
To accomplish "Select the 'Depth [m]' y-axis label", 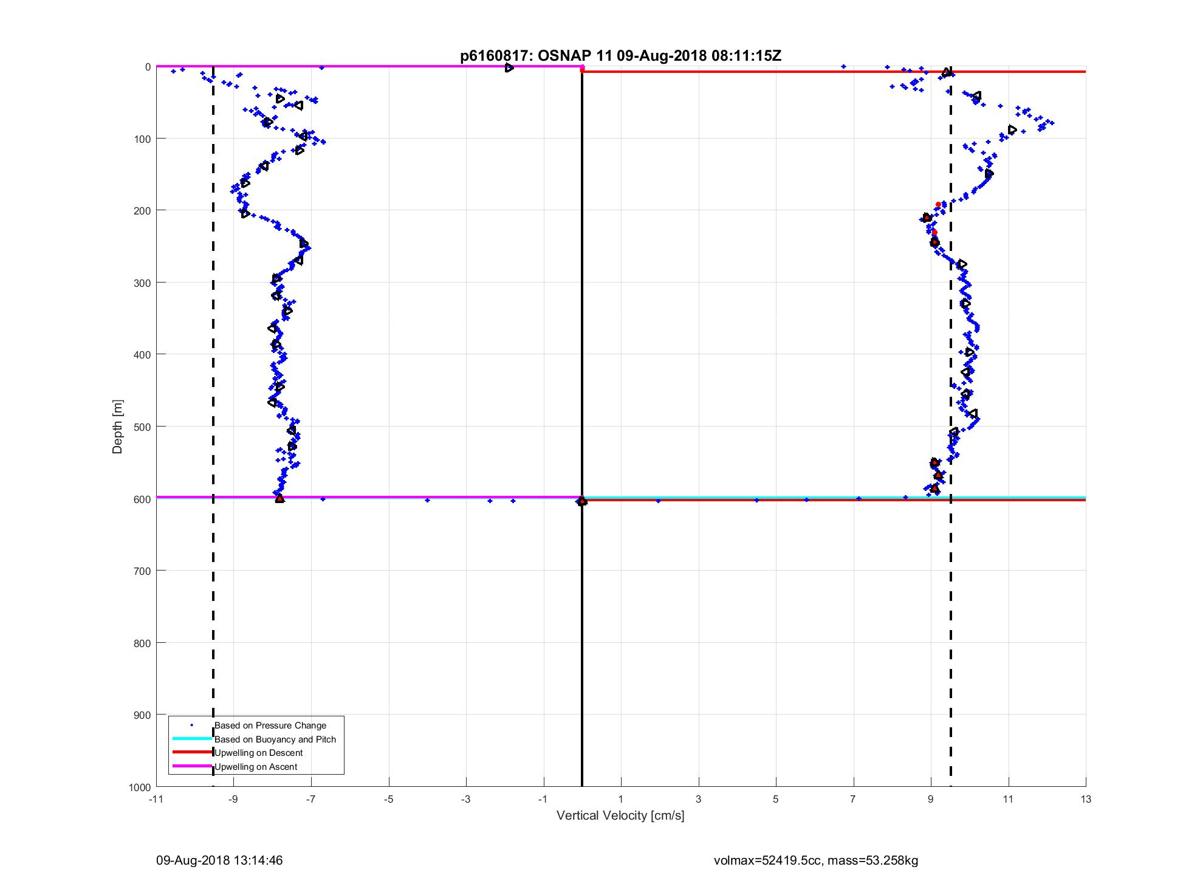I will (x=118, y=427).
